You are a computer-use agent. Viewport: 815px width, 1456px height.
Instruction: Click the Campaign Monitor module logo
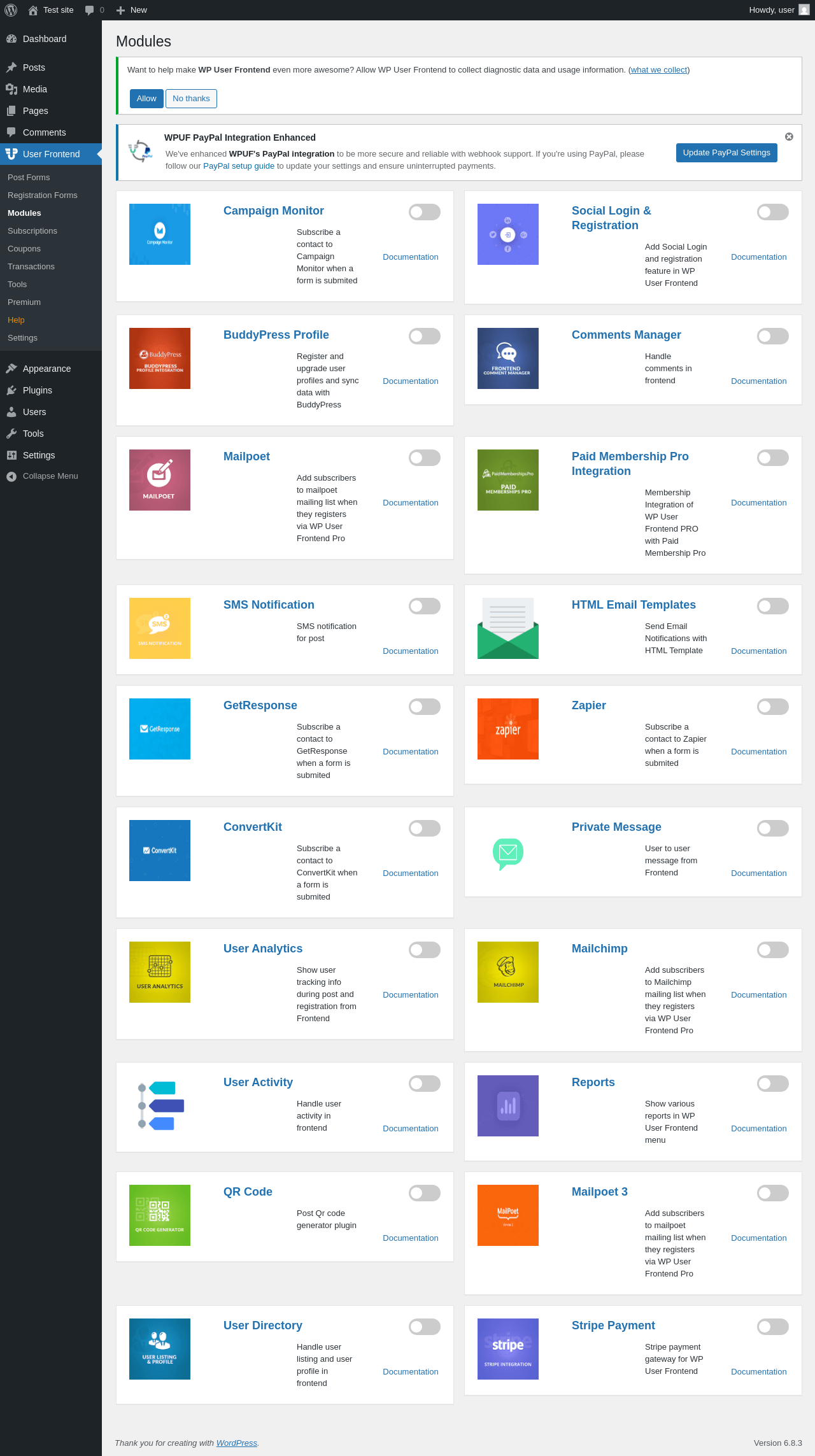(x=160, y=234)
